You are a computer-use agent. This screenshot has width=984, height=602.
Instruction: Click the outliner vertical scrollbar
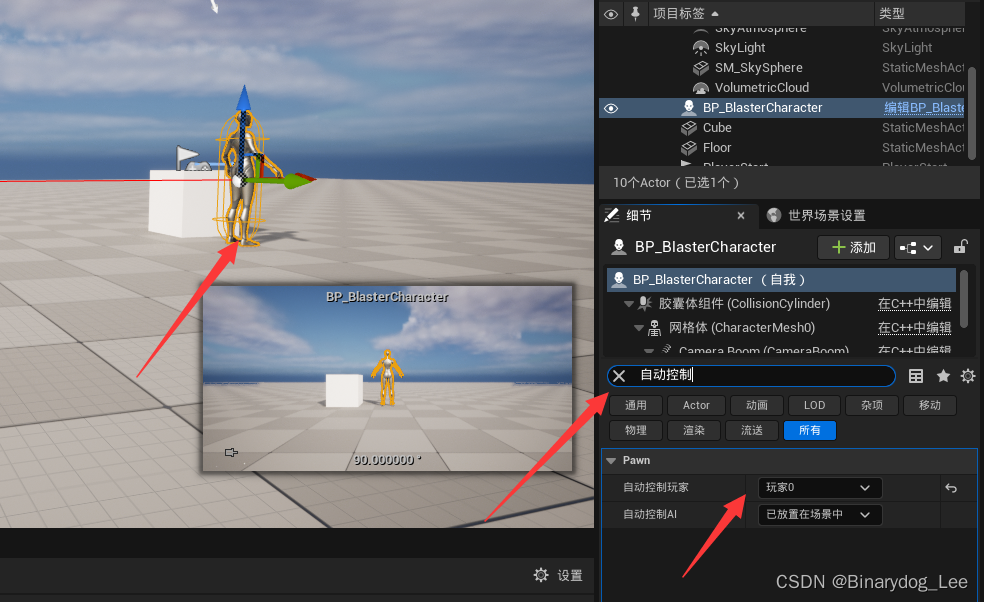[x=972, y=113]
